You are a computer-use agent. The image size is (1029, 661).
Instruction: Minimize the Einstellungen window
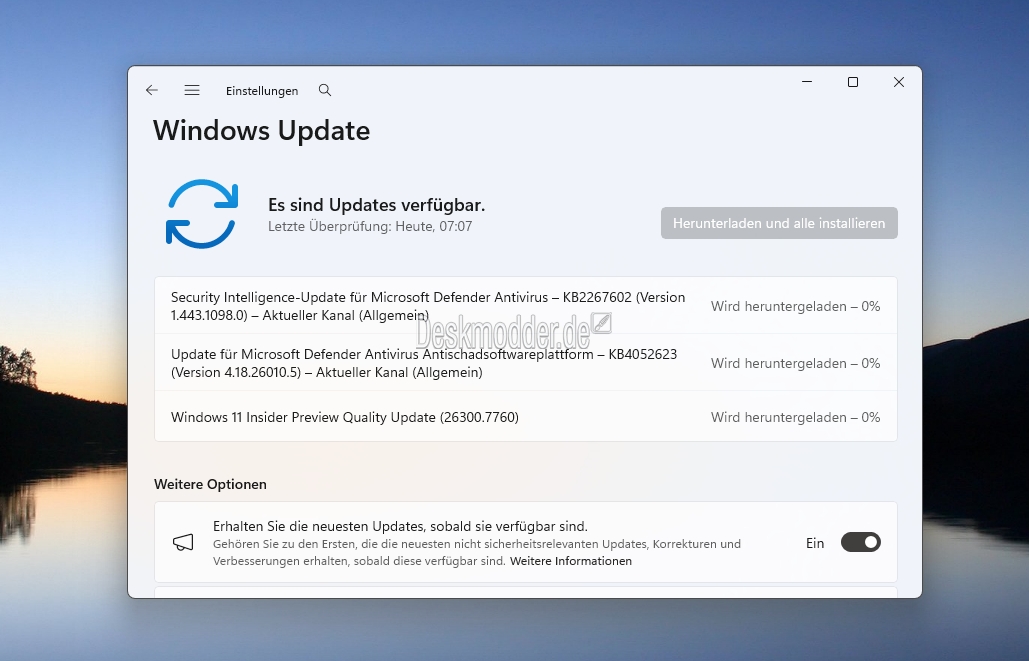807,83
